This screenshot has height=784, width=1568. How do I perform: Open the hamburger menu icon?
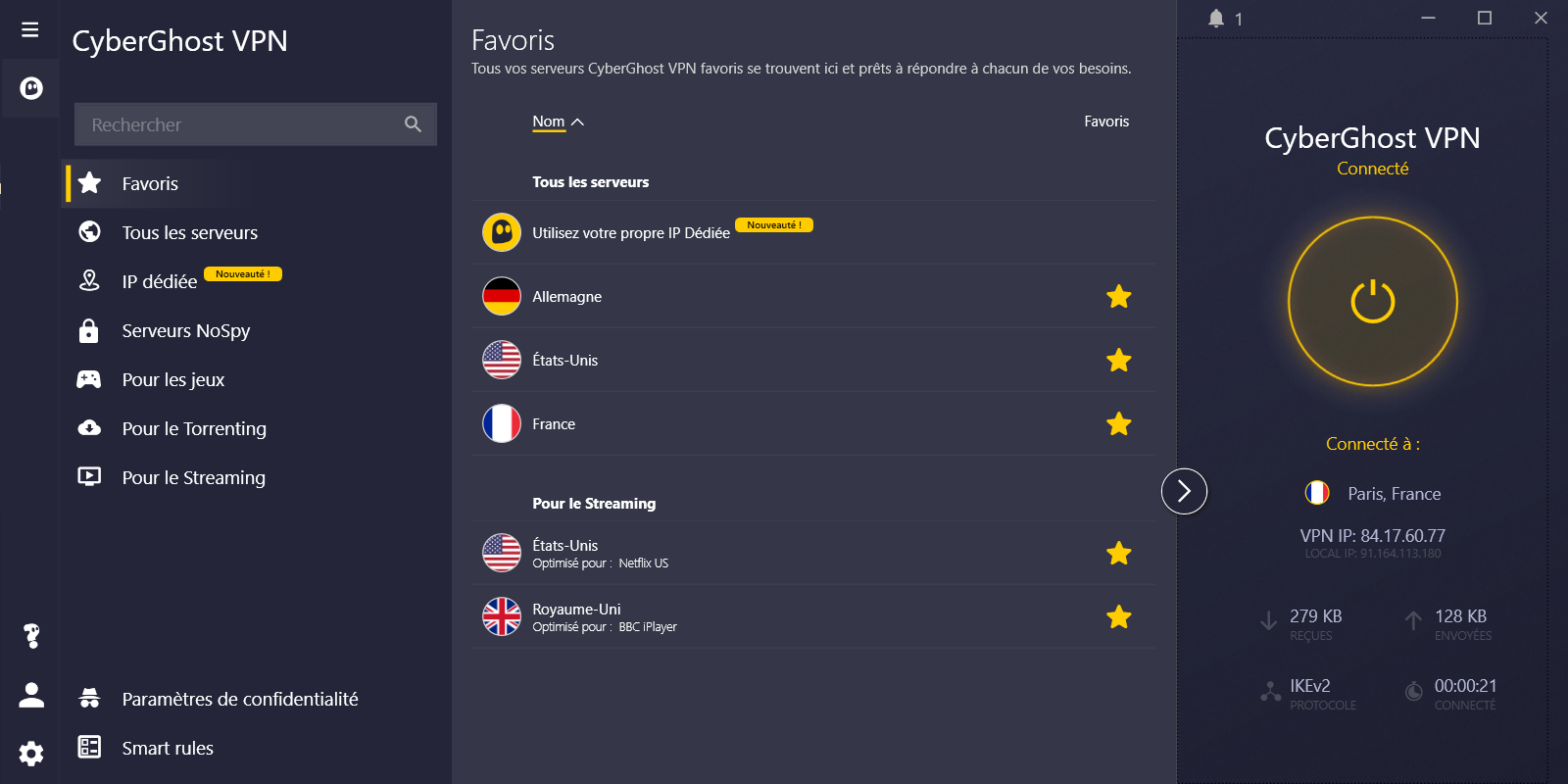point(30,29)
